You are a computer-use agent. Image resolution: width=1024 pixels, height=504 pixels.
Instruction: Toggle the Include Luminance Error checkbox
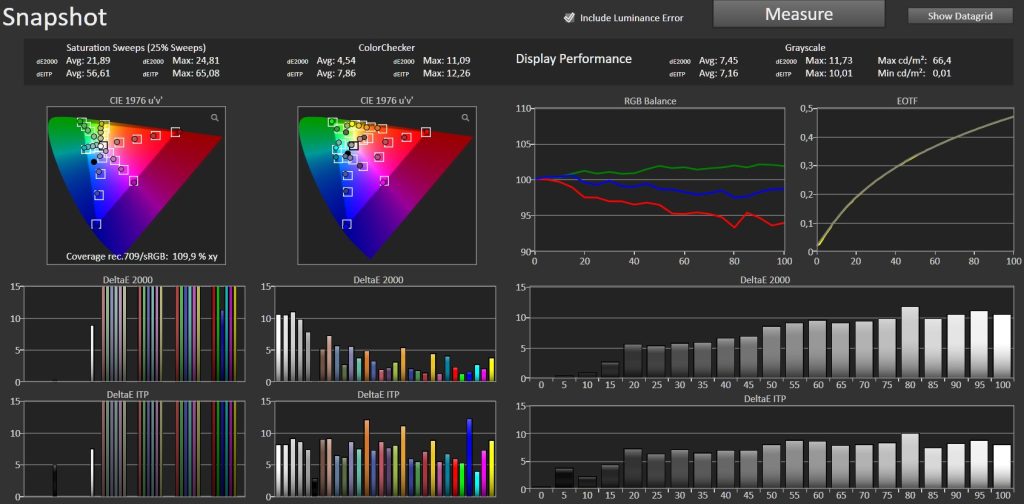point(569,18)
